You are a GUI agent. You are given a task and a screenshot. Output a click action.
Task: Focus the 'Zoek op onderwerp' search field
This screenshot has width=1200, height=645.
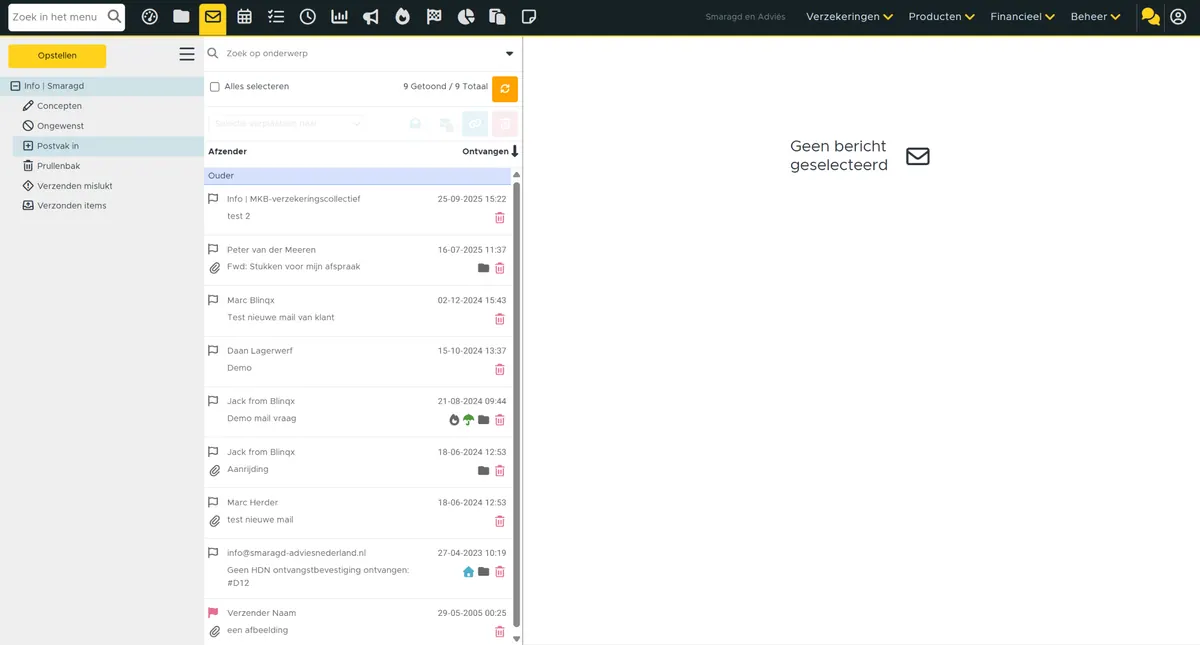click(x=361, y=54)
